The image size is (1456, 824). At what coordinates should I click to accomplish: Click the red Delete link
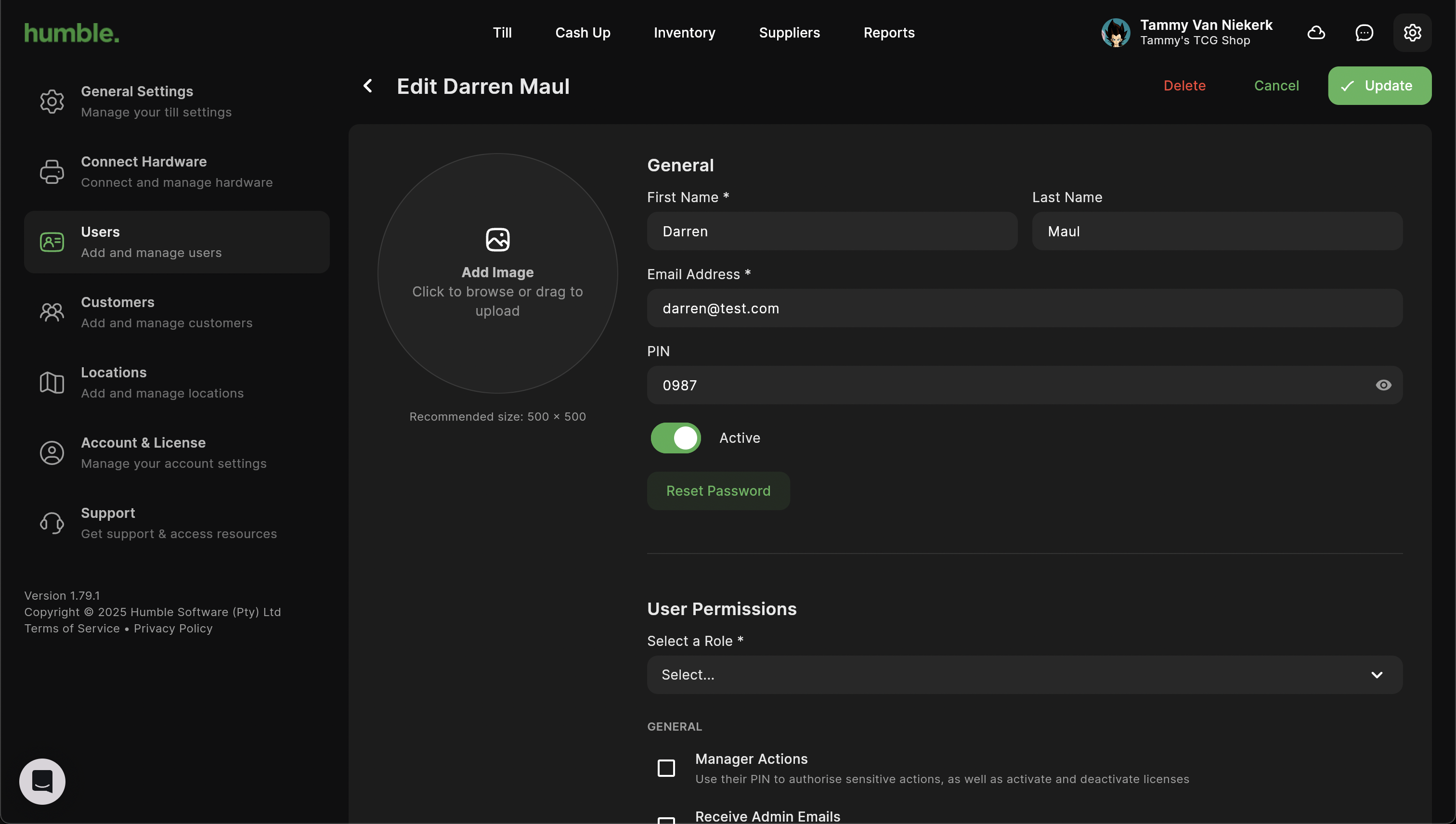click(x=1184, y=86)
